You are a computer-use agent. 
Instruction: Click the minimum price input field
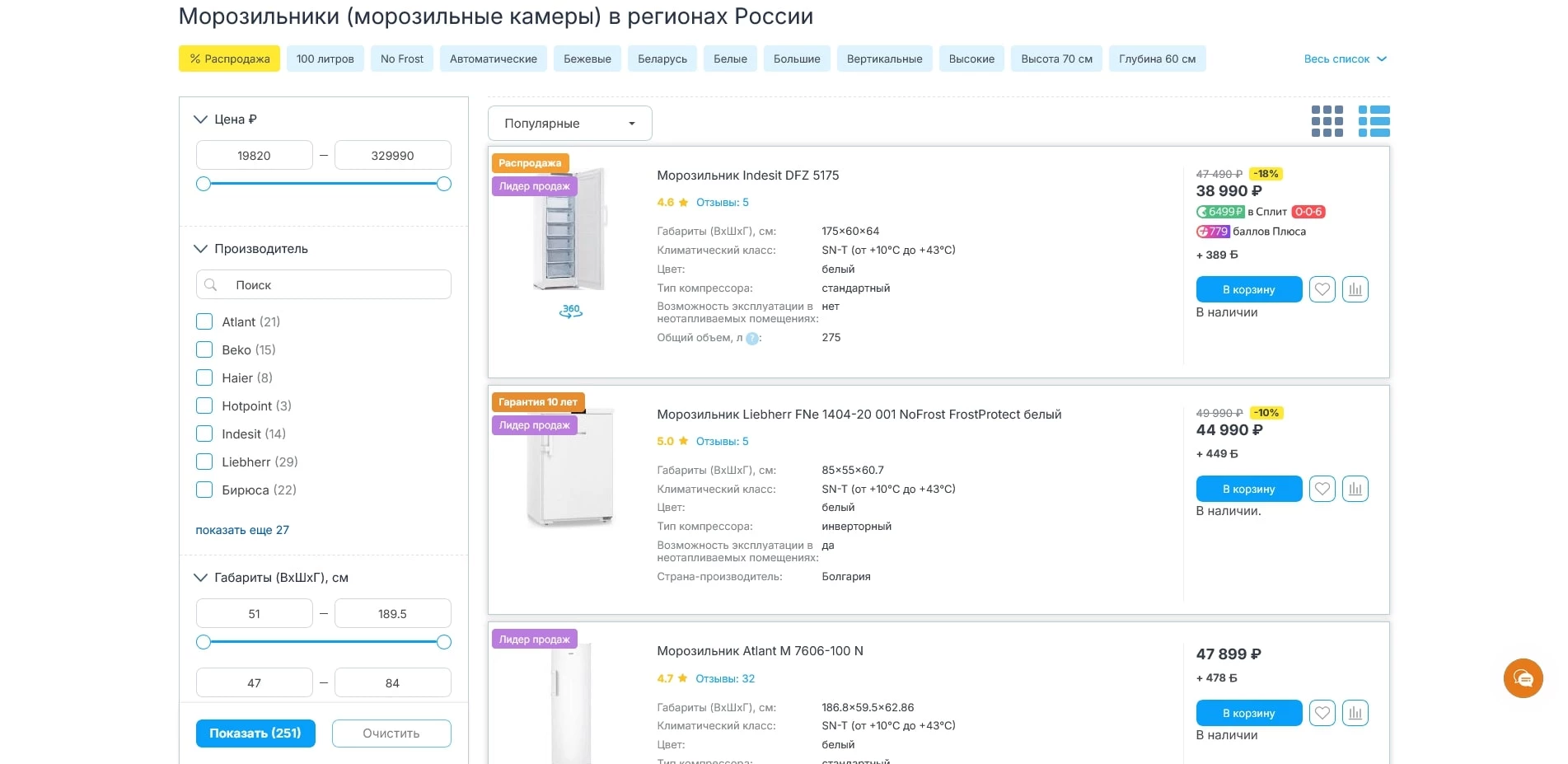coord(254,155)
